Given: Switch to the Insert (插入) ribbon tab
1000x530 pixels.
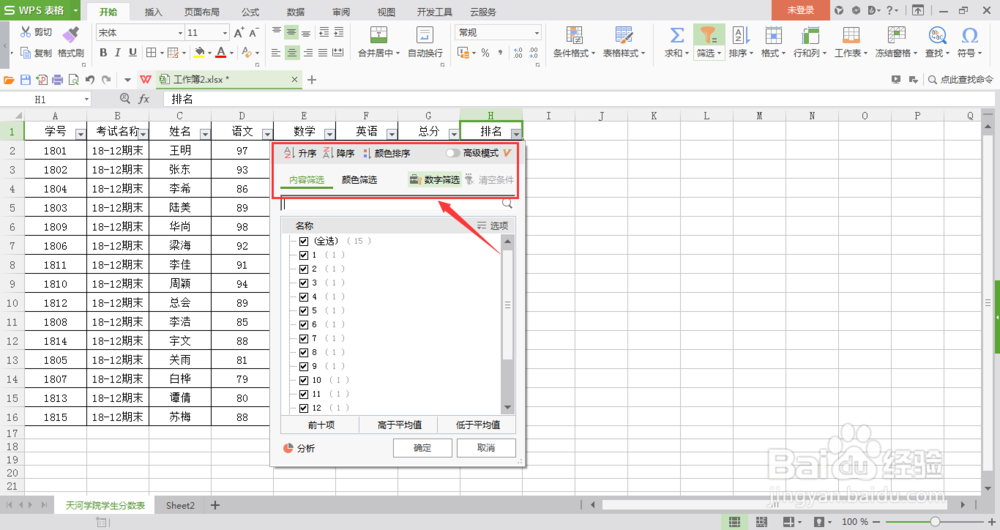Looking at the screenshot, I should (153, 11).
